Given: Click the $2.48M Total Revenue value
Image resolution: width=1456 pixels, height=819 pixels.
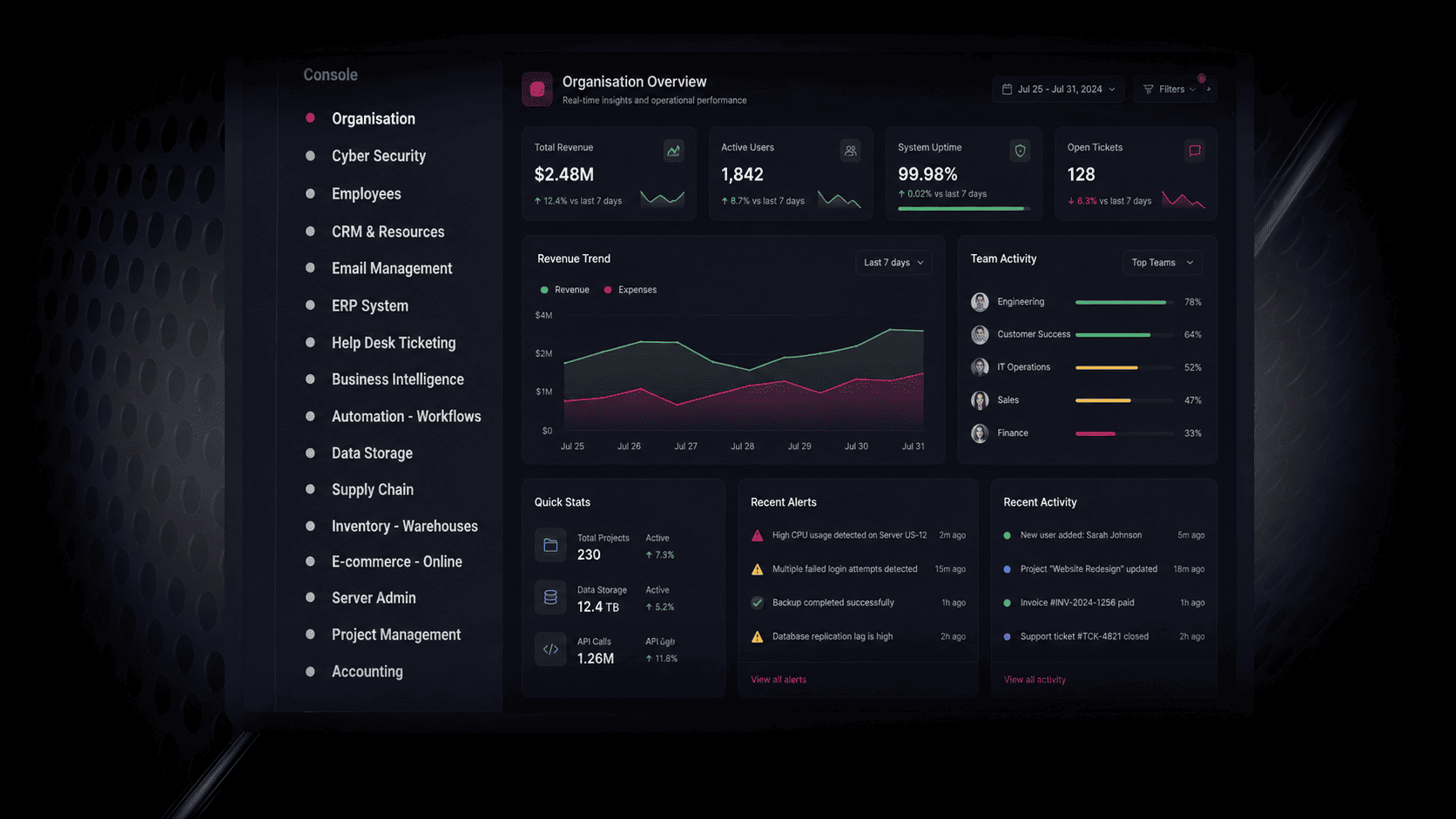Looking at the screenshot, I should pyautogui.click(x=563, y=175).
